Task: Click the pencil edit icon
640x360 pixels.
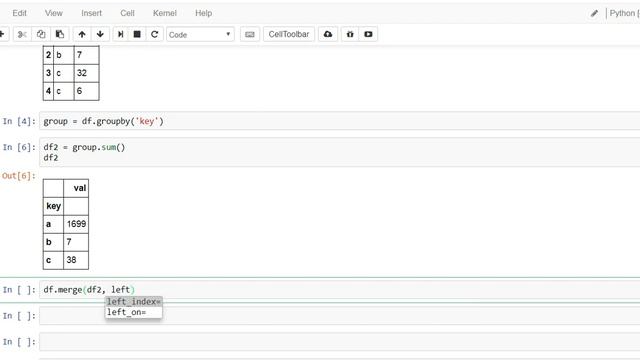Action: pyautogui.click(x=594, y=13)
